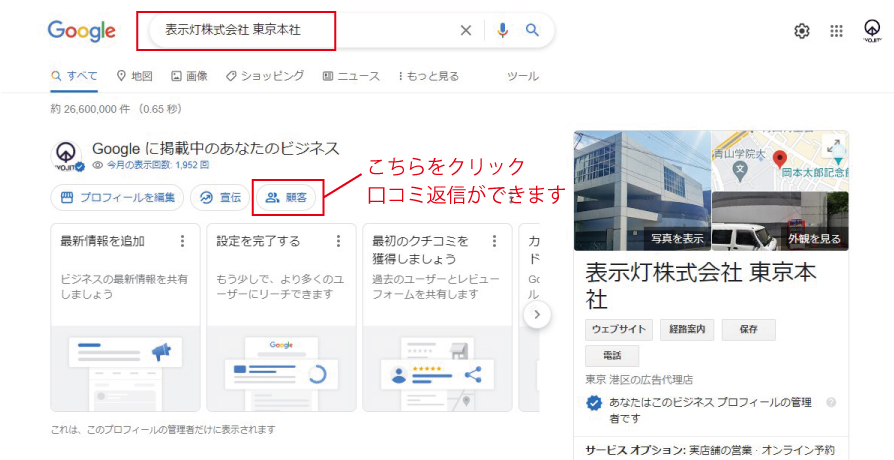Open Google apps grid
894x460 pixels.
click(x=836, y=31)
